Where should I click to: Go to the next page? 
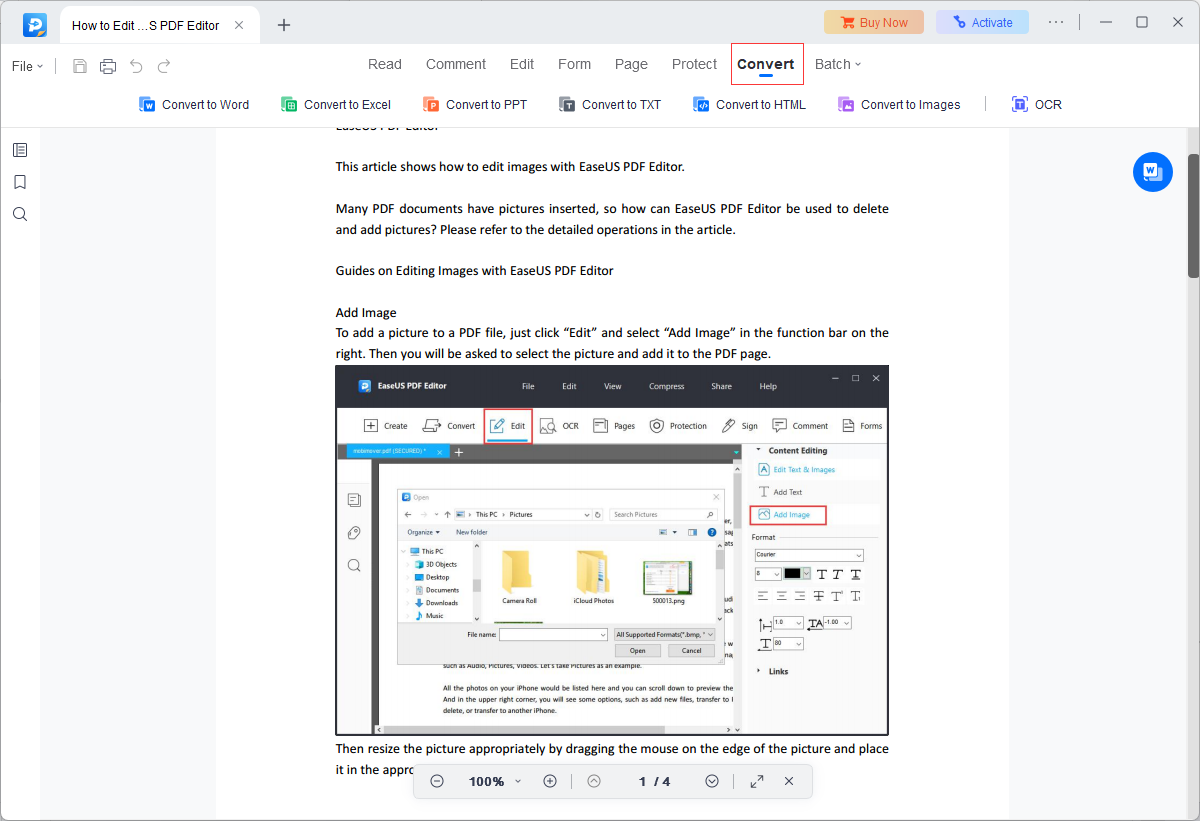712,781
